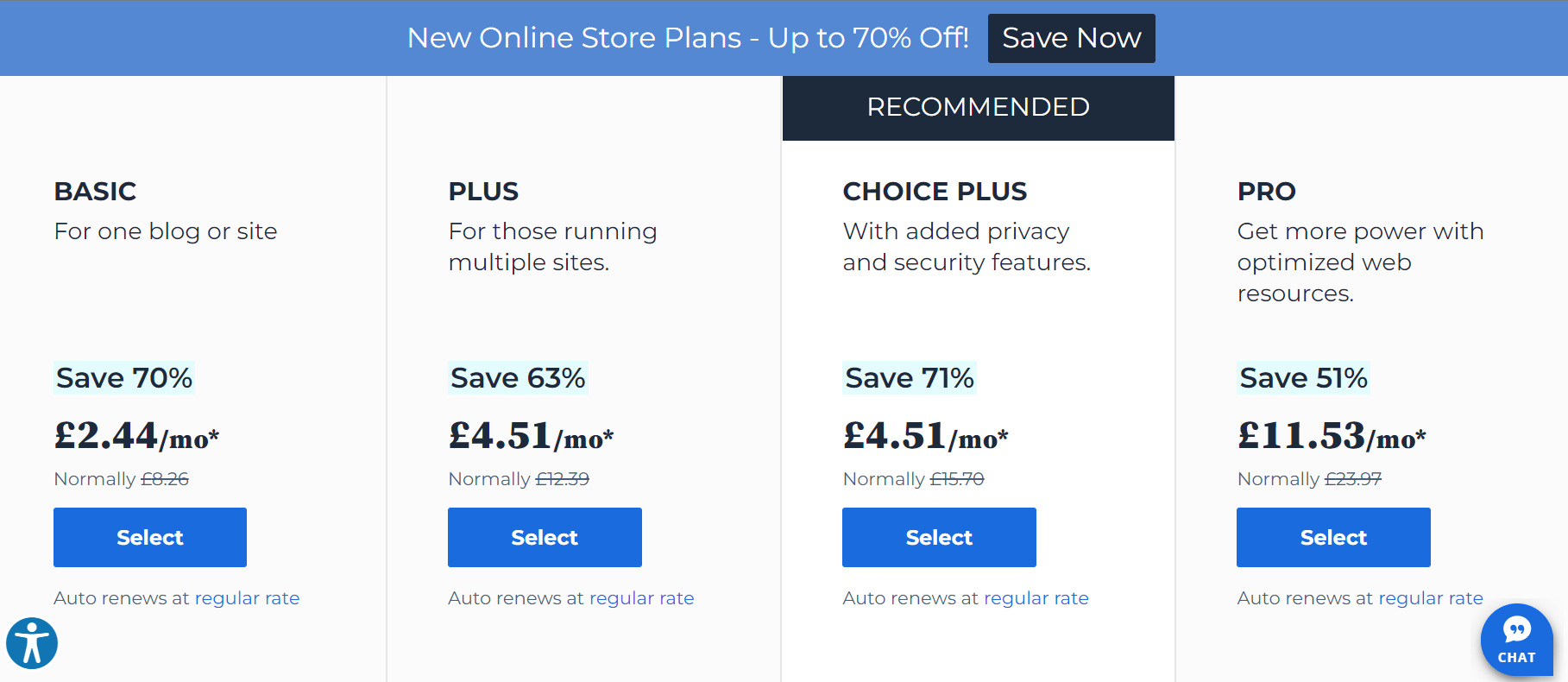
Task: Click the Save Now banner button
Action: point(1071,38)
